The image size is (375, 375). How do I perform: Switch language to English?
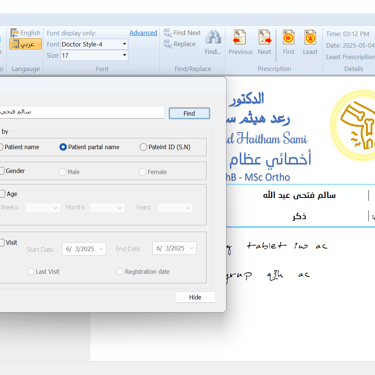coord(25,33)
